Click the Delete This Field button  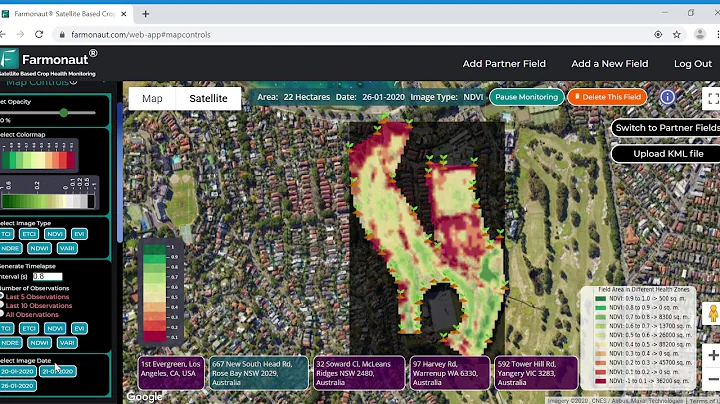[608, 97]
